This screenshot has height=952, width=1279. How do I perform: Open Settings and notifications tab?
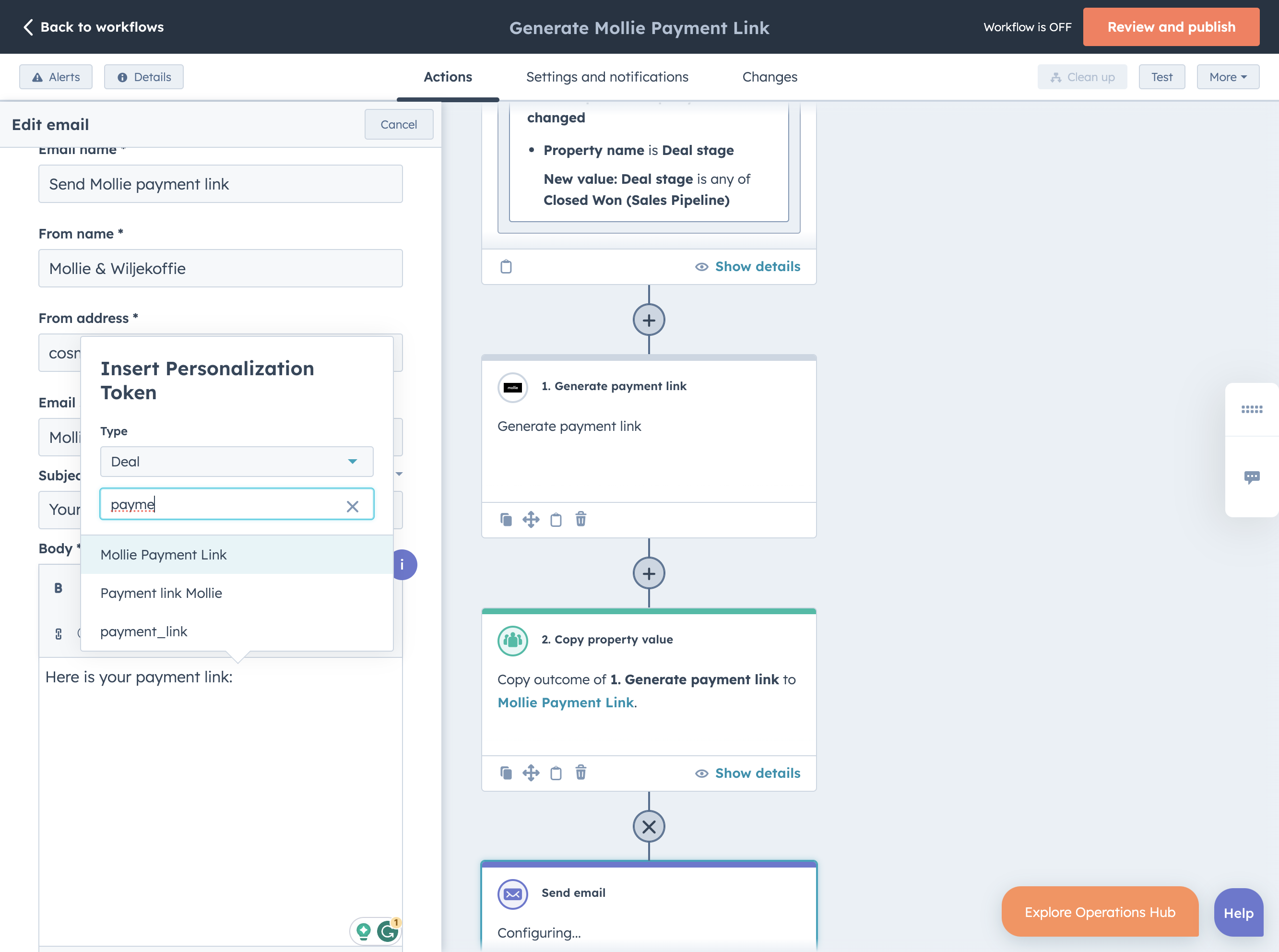click(x=607, y=77)
